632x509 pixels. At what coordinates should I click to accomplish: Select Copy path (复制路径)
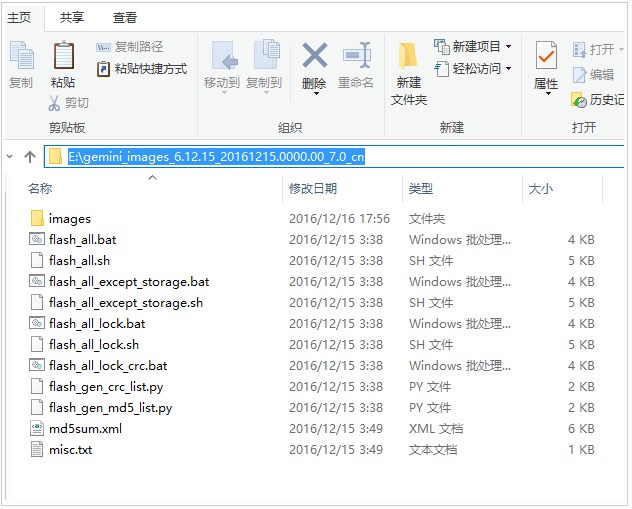coord(129,47)
